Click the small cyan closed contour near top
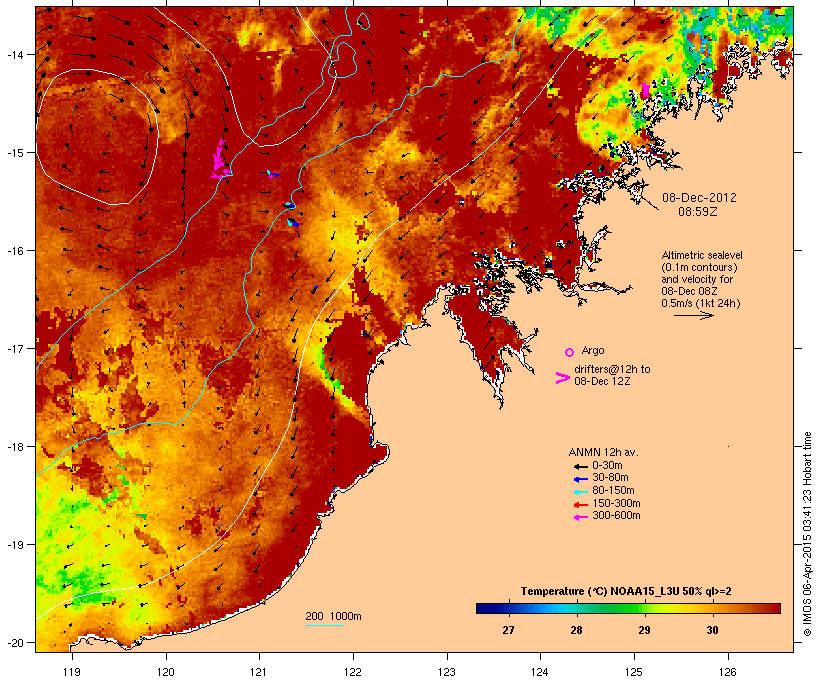Viewport: 820px width, 680px height. (363, 20)
